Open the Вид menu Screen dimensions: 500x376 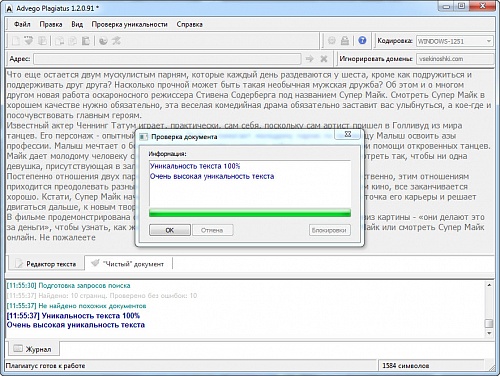coord(77,24)
